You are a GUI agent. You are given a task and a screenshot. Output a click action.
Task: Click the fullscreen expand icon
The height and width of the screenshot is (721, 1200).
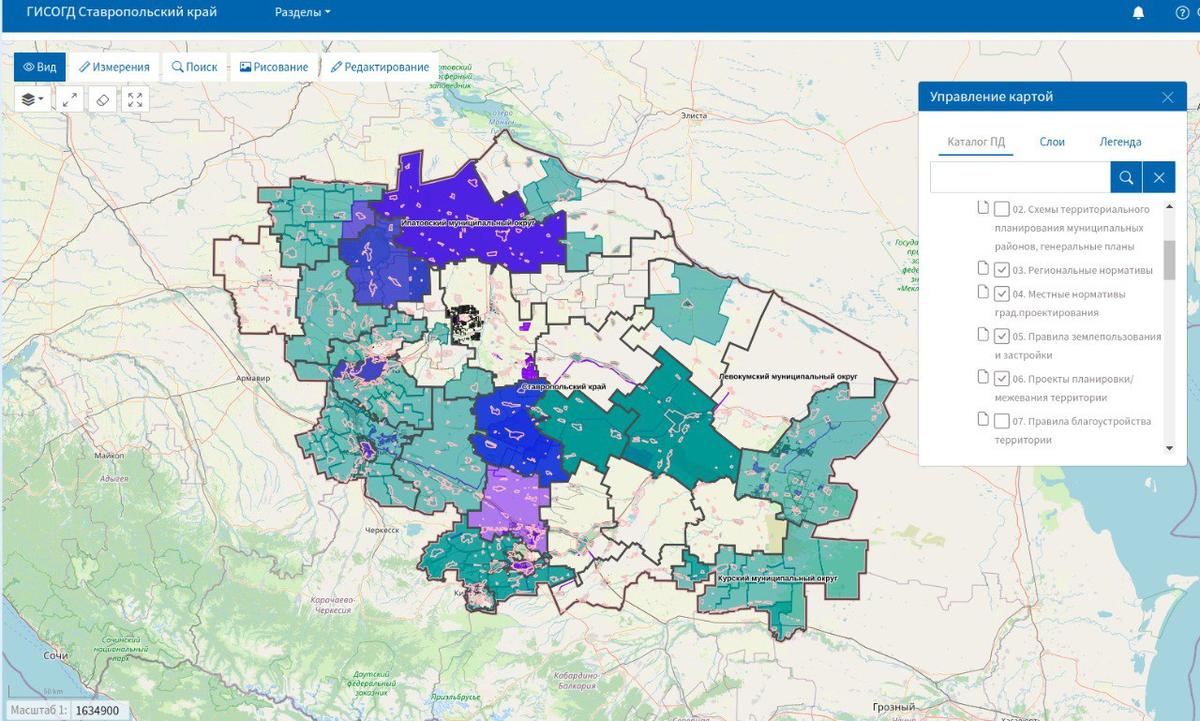point(135,99)
